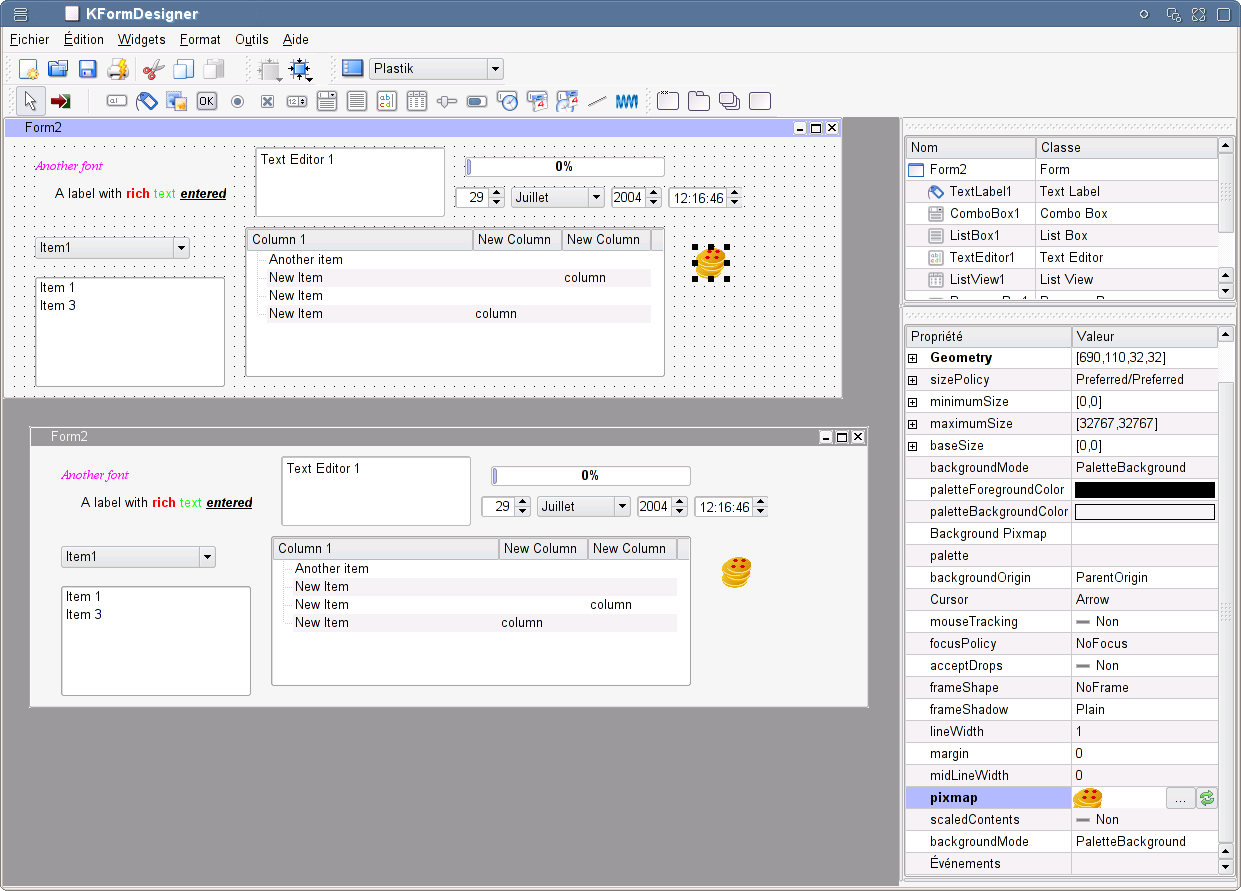Click inside 'Text Editor 1' box in preview form
Viewport: 1241px width, 891px height.
point(376,491)
